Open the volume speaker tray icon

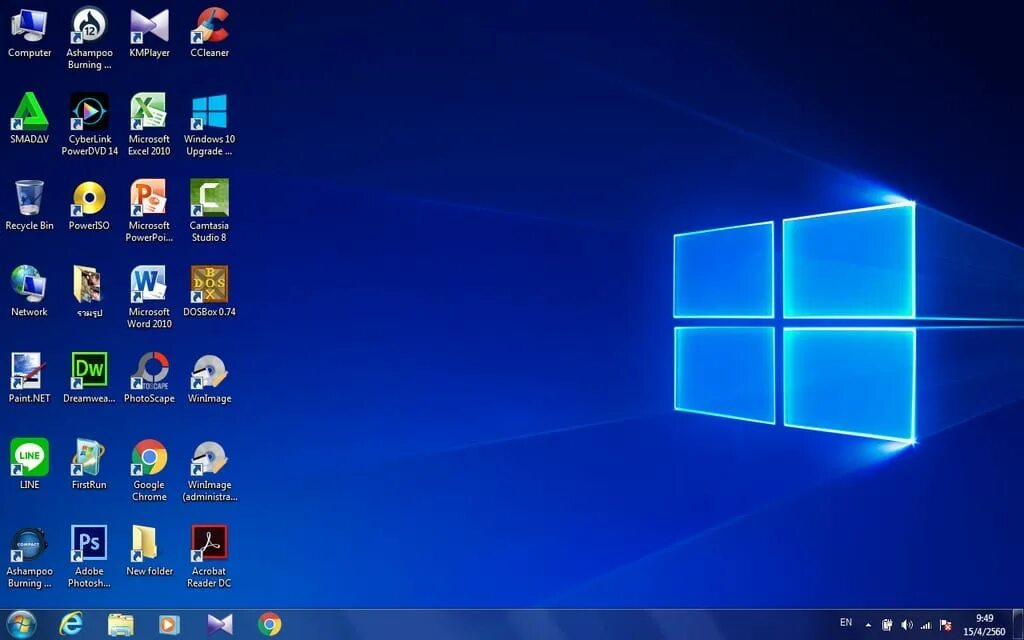[906, 626]
